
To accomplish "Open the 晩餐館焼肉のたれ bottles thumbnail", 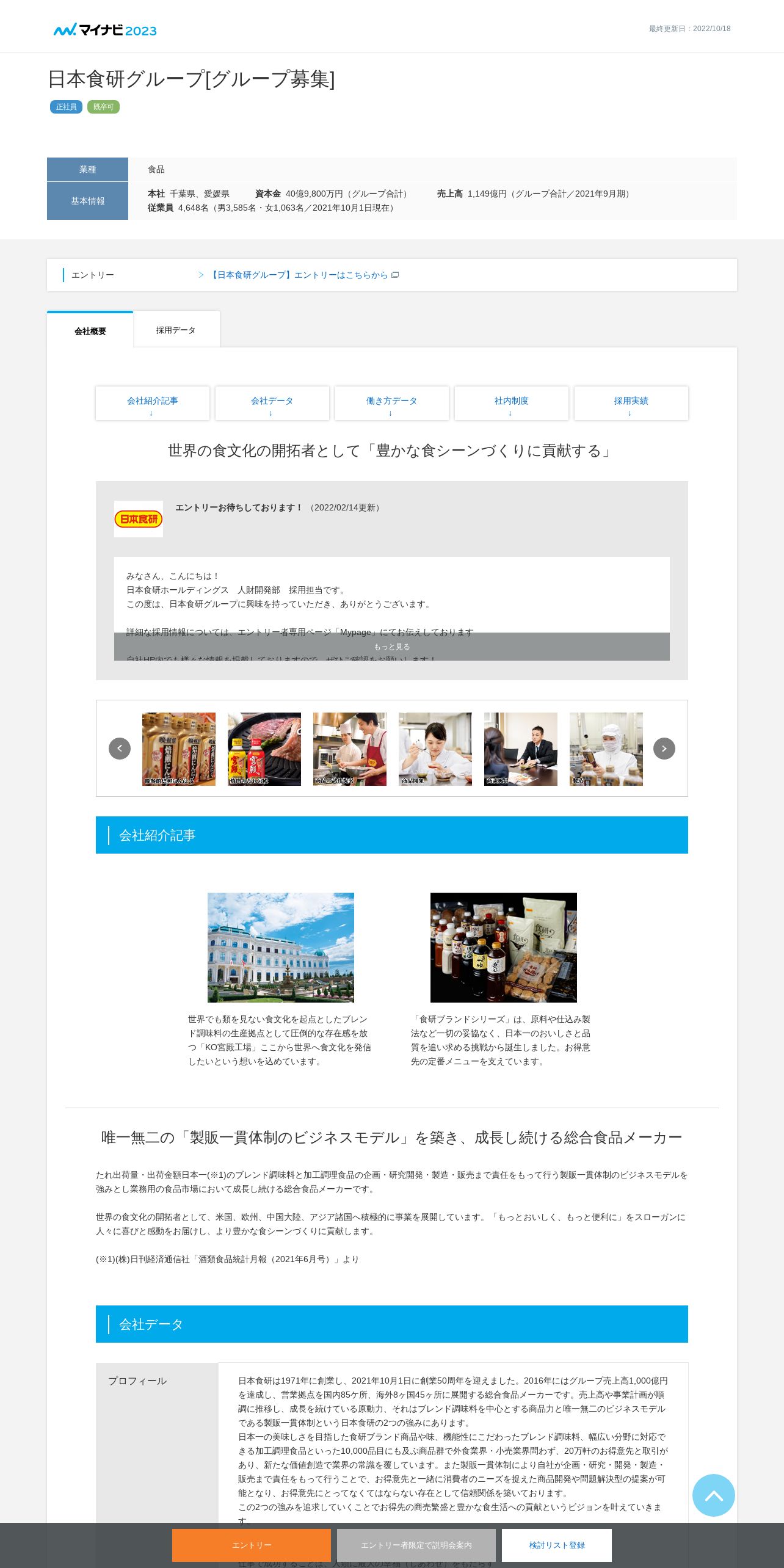I will (x=179, y=749).
